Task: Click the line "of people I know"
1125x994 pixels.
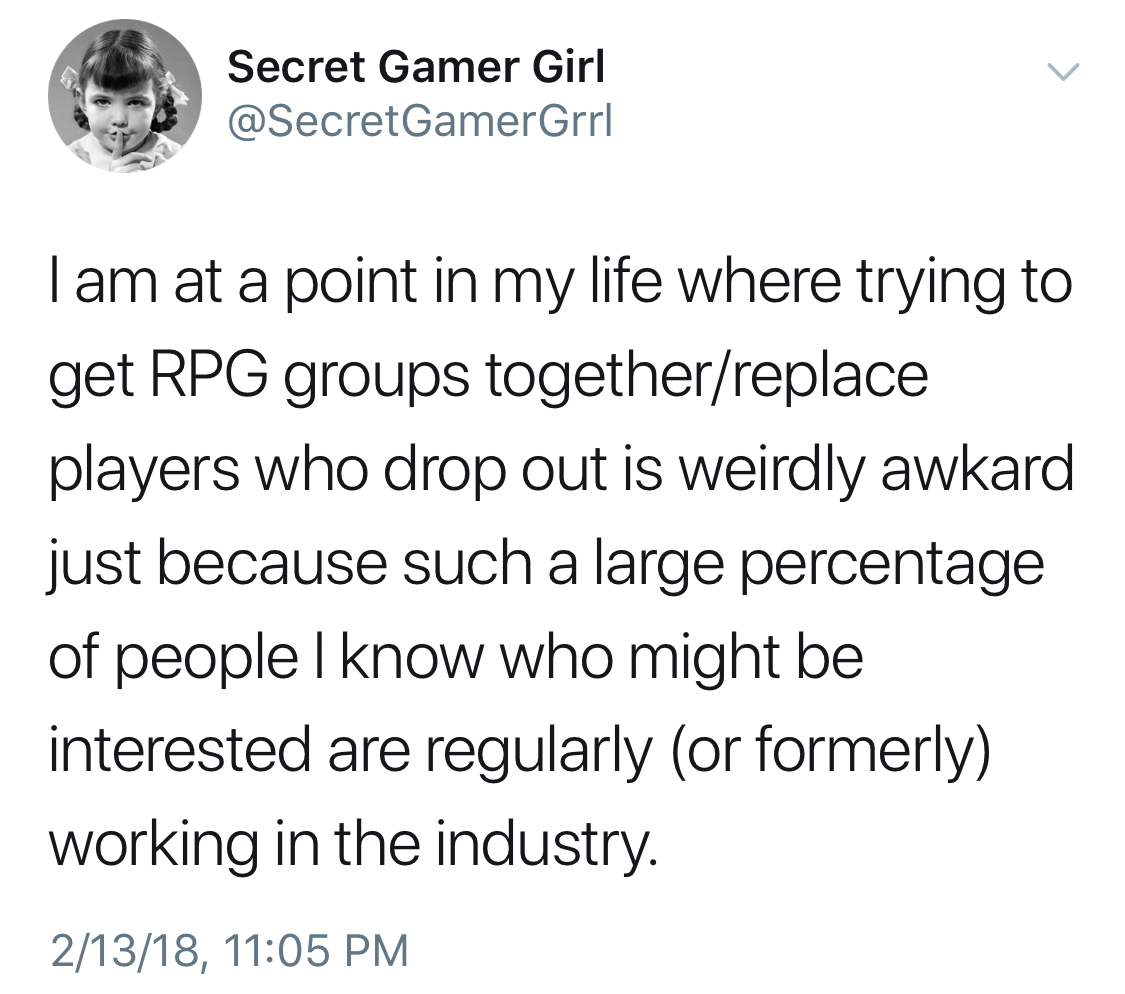Action: tap(456, 659)
